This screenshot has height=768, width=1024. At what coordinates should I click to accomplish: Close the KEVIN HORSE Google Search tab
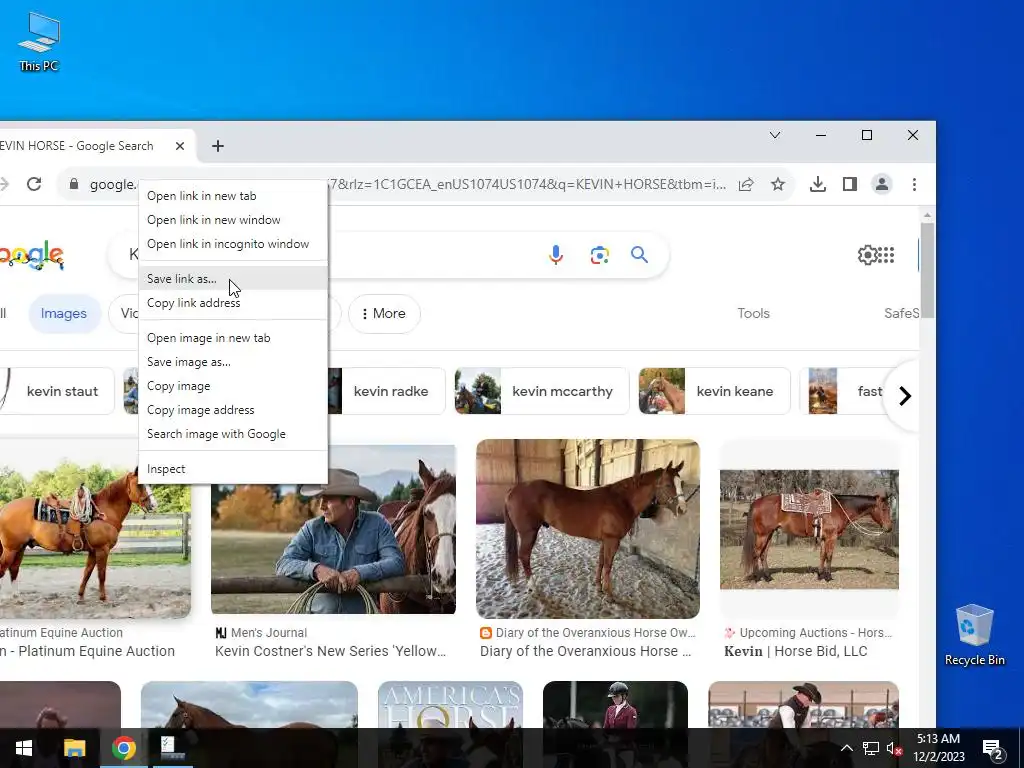pyautogui.click(x=180, y=146)
